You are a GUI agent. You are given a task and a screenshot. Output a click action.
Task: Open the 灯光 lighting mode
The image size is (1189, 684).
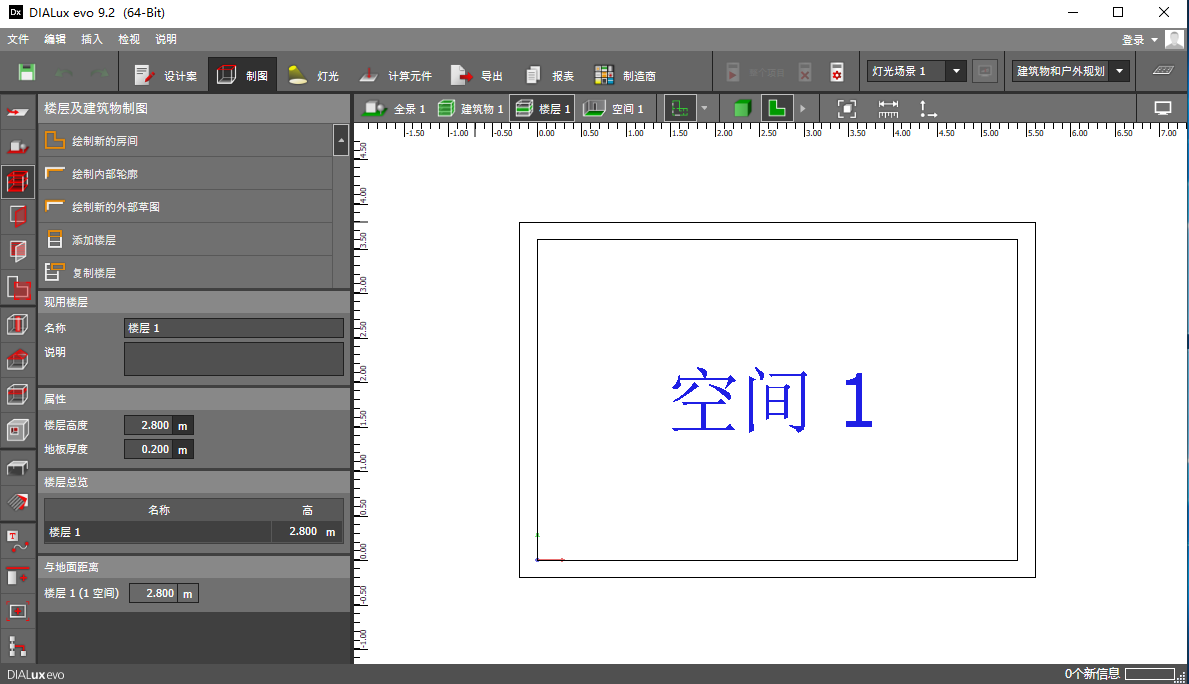coord(313,75)
